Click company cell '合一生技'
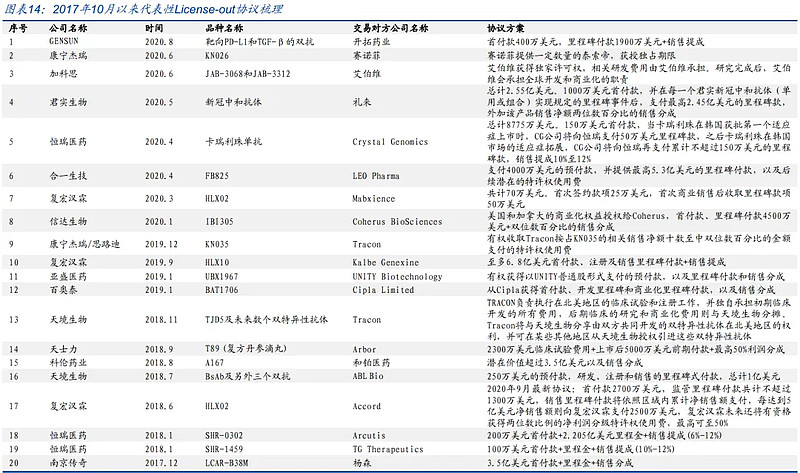 tap(68, 176)
